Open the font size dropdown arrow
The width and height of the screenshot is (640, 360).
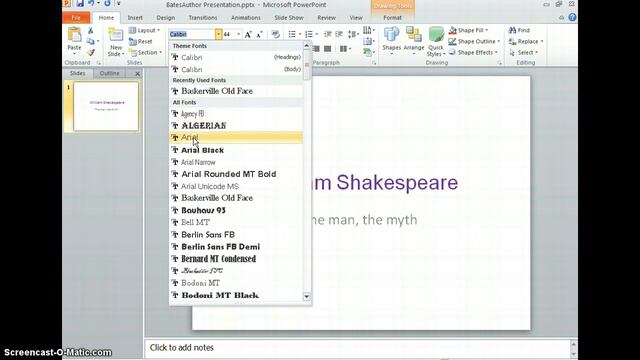click(238, 34)
